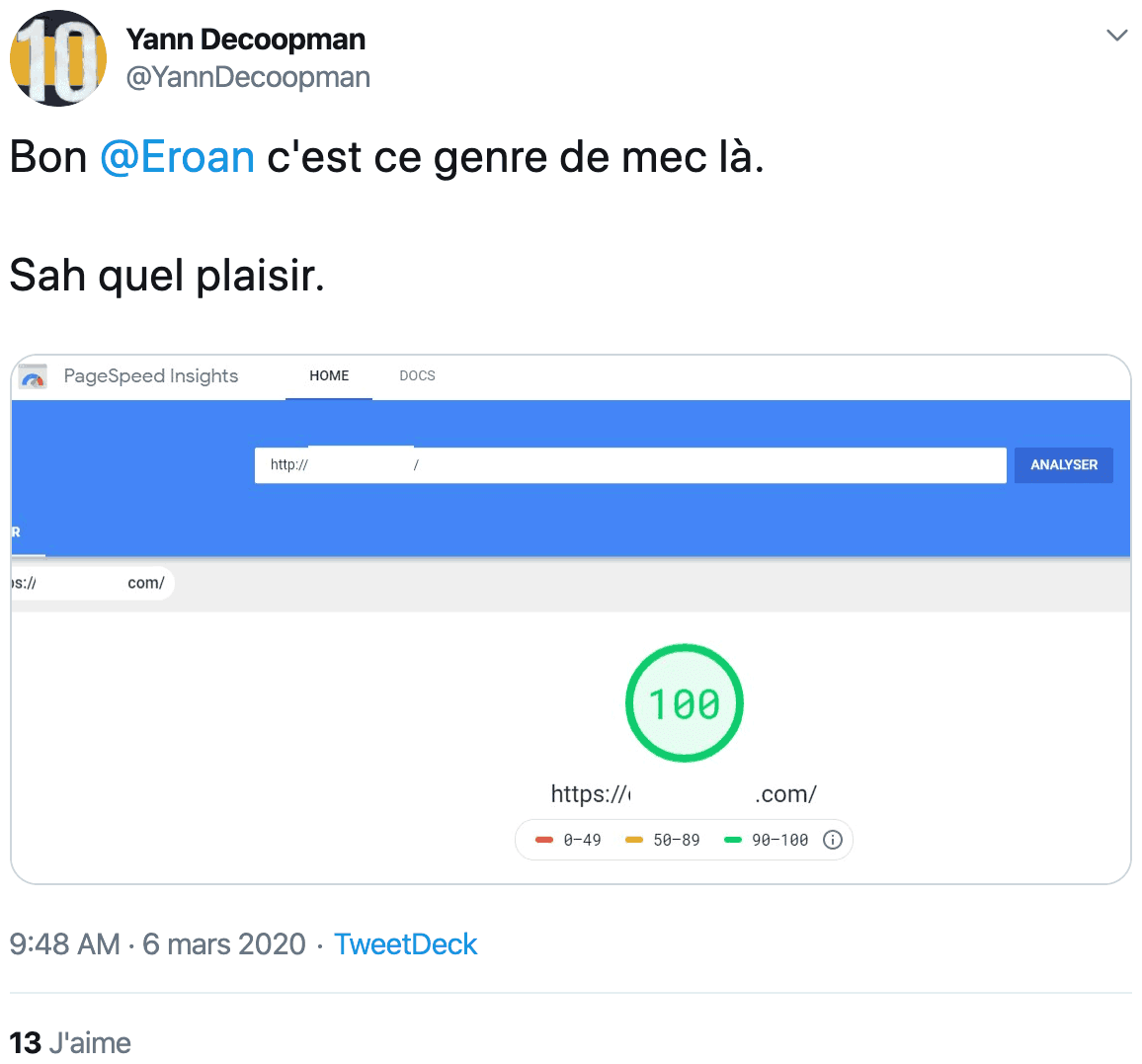
Task: Open the @Eroan mention link
Action: tap(177, 156)
